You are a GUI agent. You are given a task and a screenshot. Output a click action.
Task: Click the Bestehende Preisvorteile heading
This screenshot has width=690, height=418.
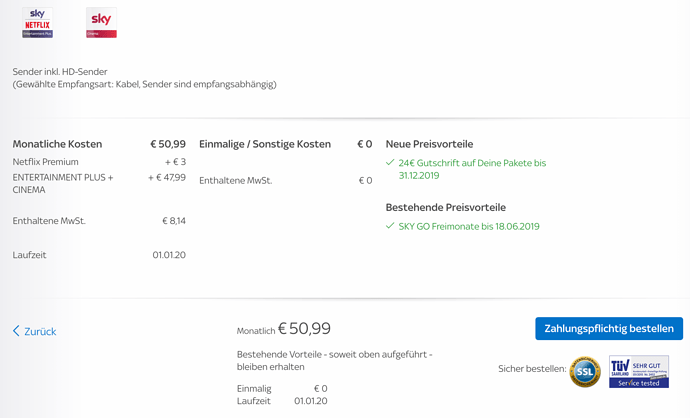[x=446, y=207]
